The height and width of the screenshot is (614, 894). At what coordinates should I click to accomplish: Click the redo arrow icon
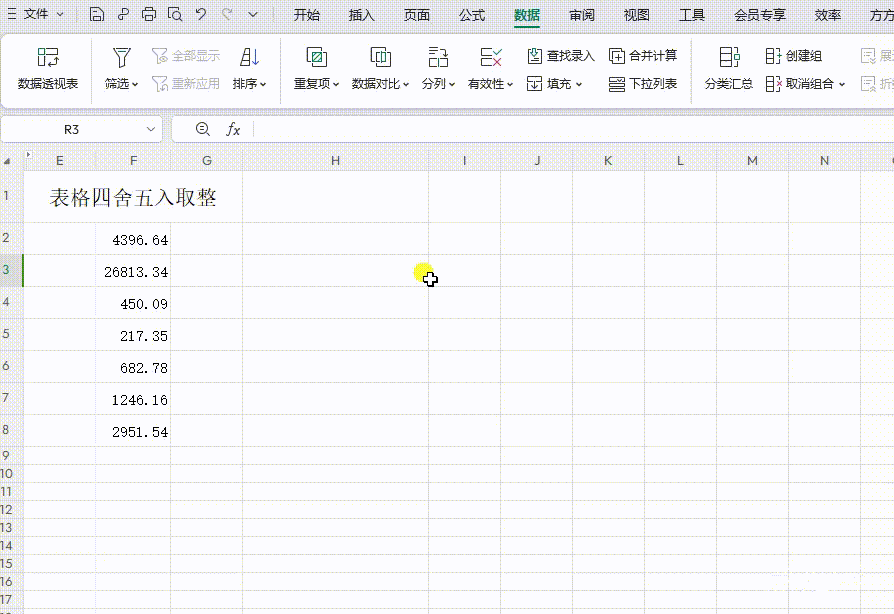(x=227, y=14)
